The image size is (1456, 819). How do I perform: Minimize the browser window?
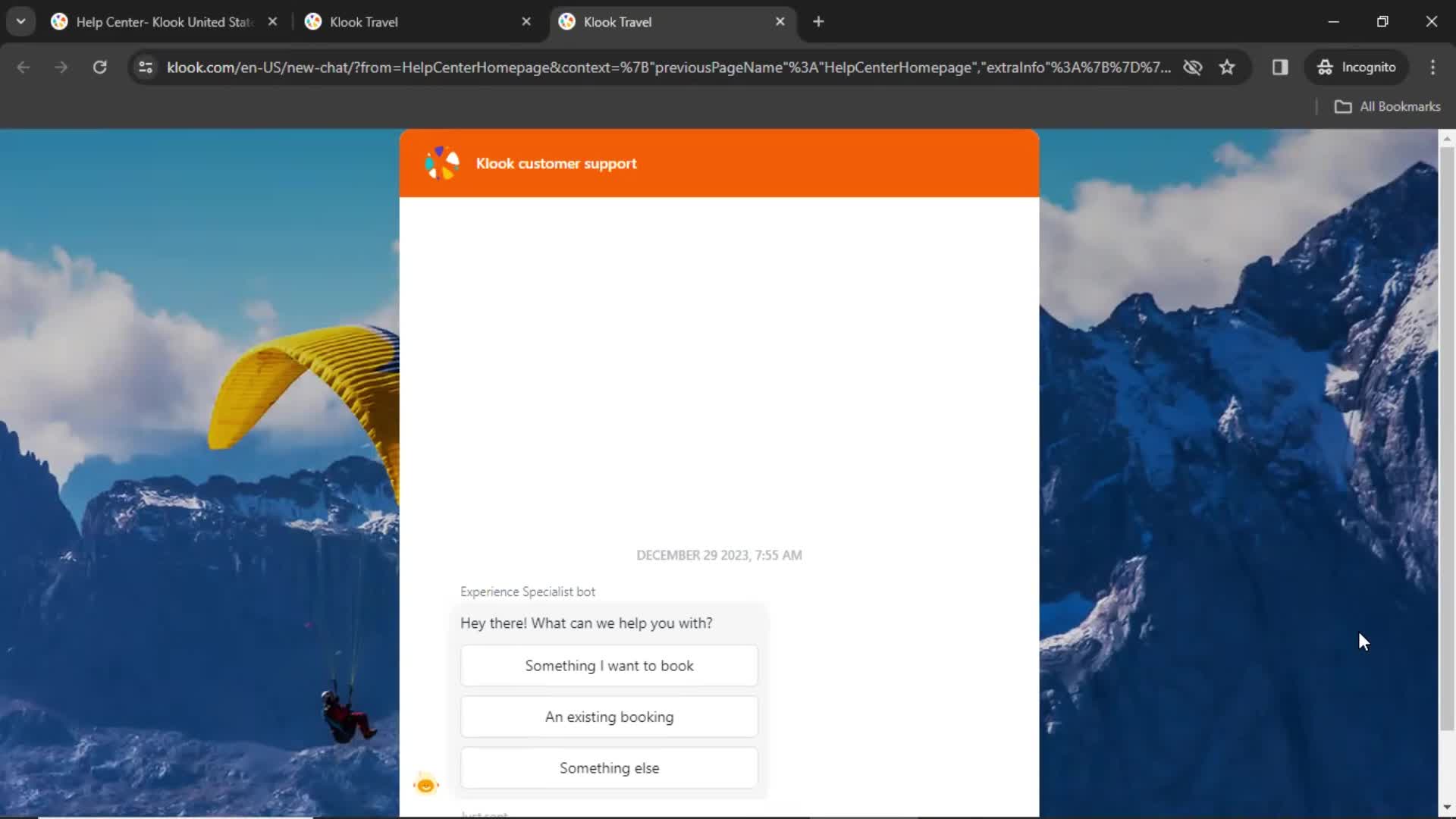pos(1334,22)
